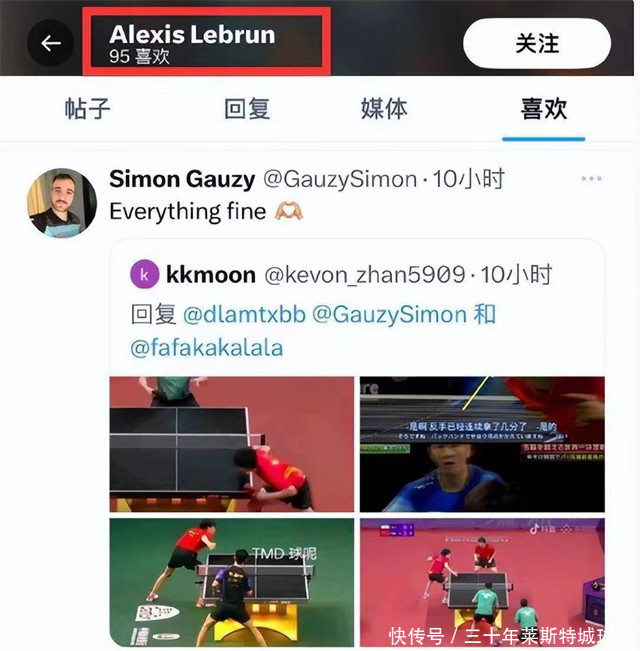The height and width of the screenshot is (651, 640).
Task: Switch to the 帖子 tab
Action: pyautogui.click(x=88, y=109)
